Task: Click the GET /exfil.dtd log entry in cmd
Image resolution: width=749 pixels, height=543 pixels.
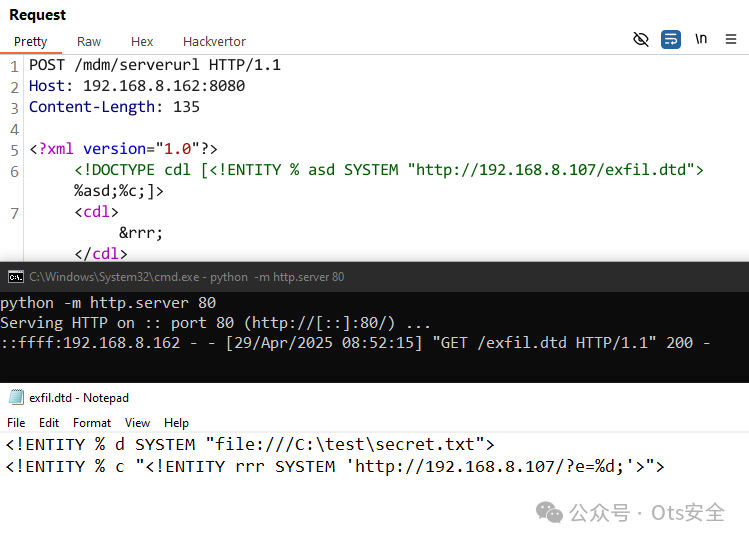Action: (x=355, y=343)
